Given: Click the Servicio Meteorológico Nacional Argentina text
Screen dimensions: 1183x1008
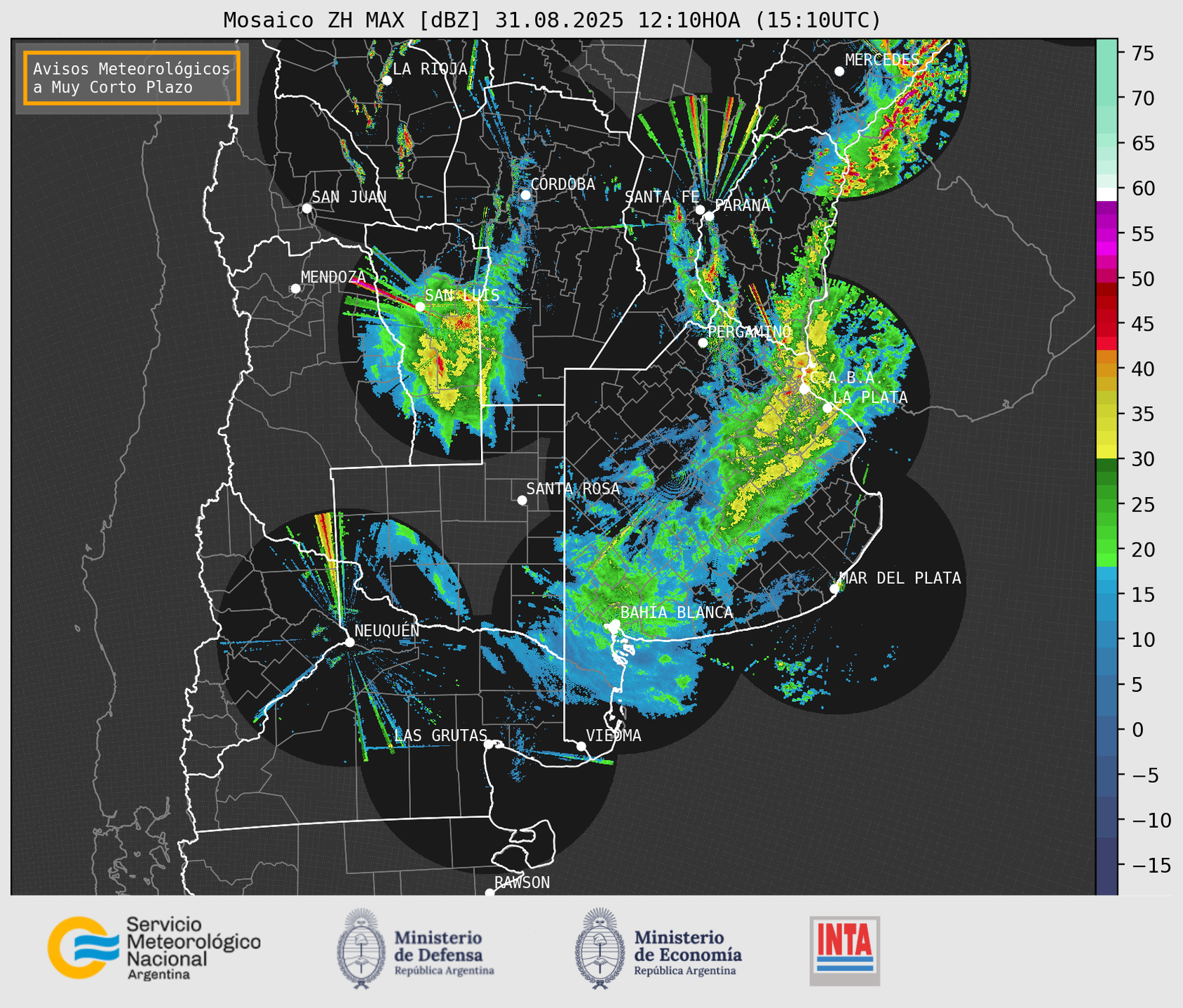Looking at the screenshot, I should [x=193, y=948].
